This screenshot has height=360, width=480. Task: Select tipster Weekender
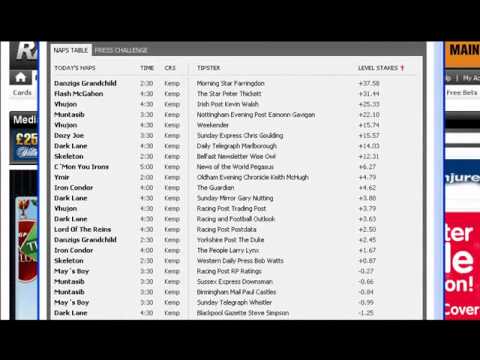coord(213,125)
